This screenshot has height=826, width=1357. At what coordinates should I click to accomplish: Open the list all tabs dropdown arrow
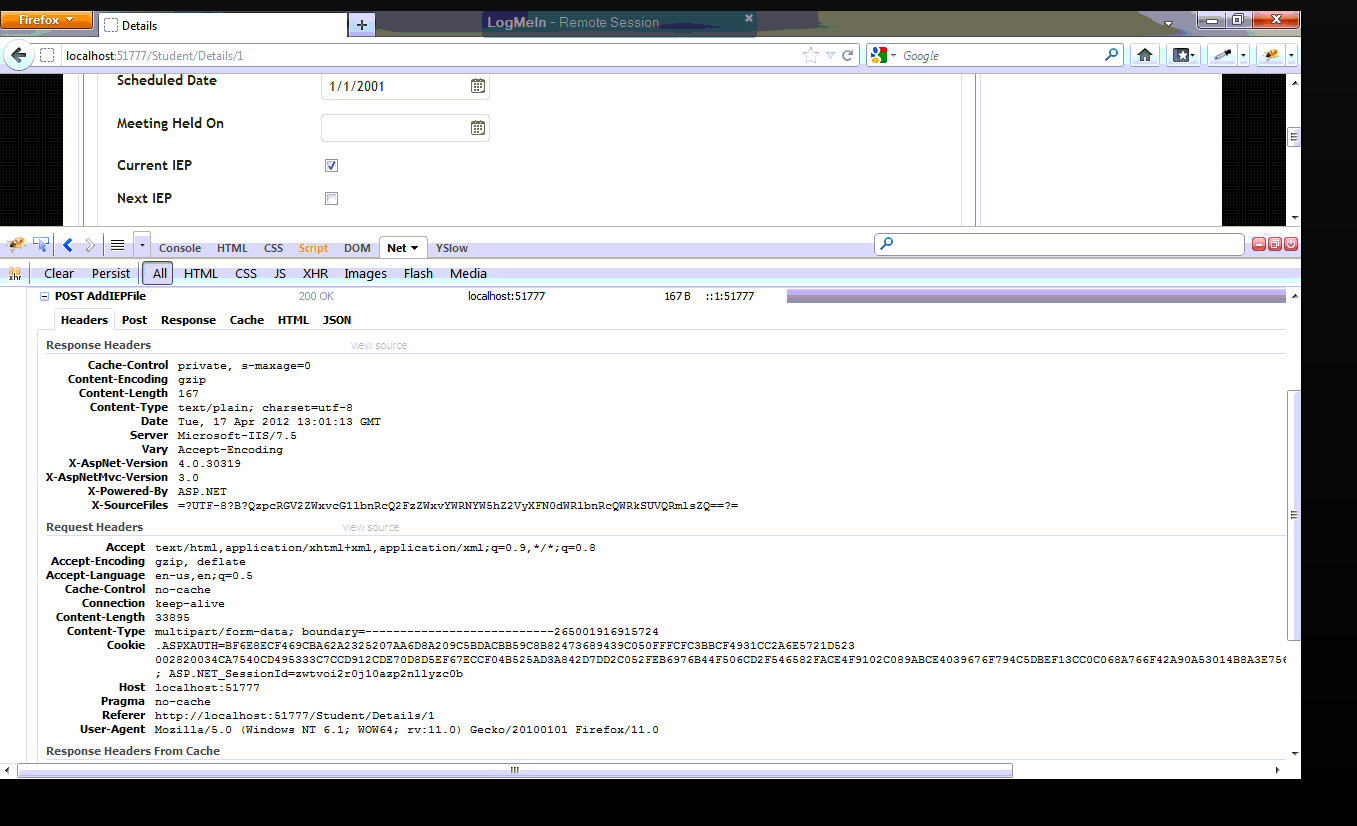coord(1168,23)
